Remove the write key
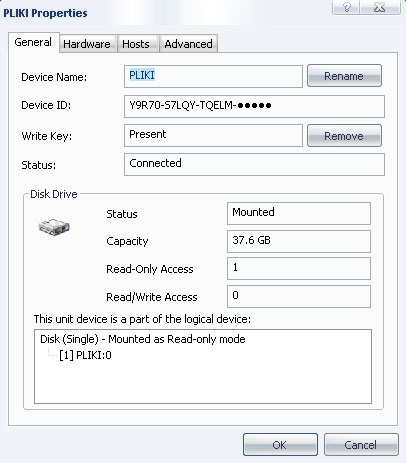This screenshot has width=406, height=463. click(344, 136)
